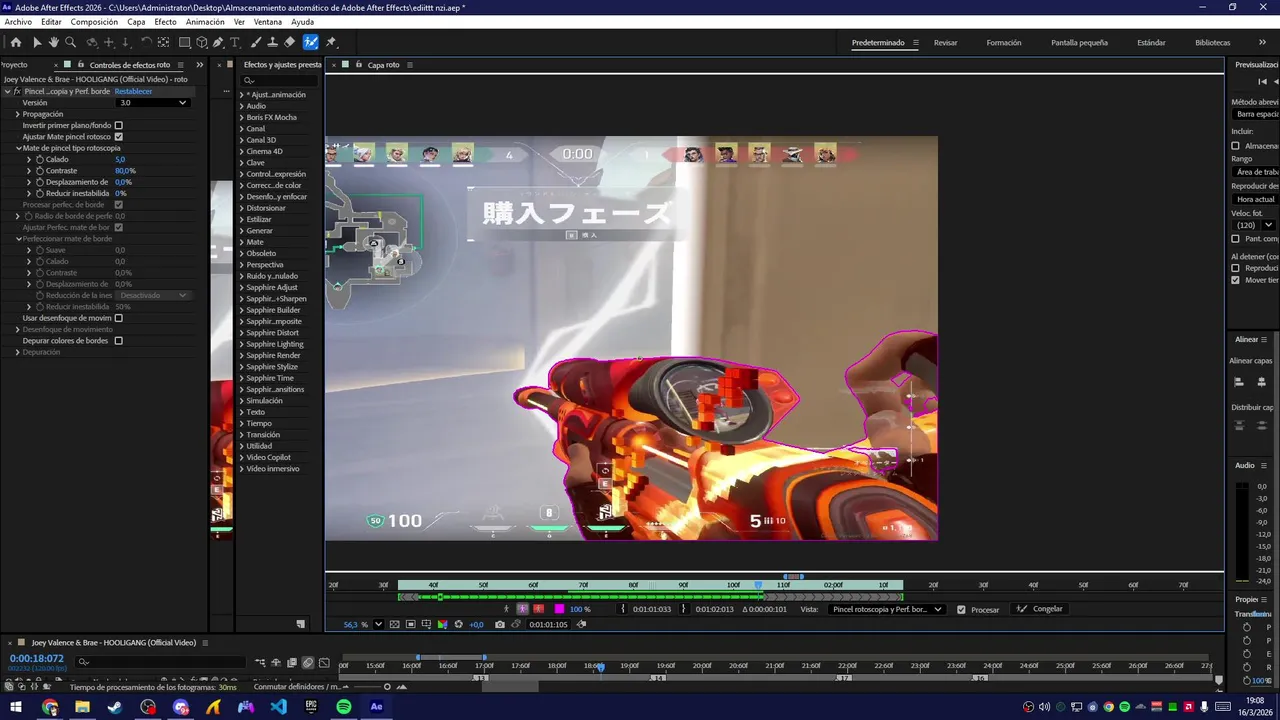Select the 3D cube tool
Viewport: 1280px width, 720px height.
pyautogui.click(x=202, y=42)
